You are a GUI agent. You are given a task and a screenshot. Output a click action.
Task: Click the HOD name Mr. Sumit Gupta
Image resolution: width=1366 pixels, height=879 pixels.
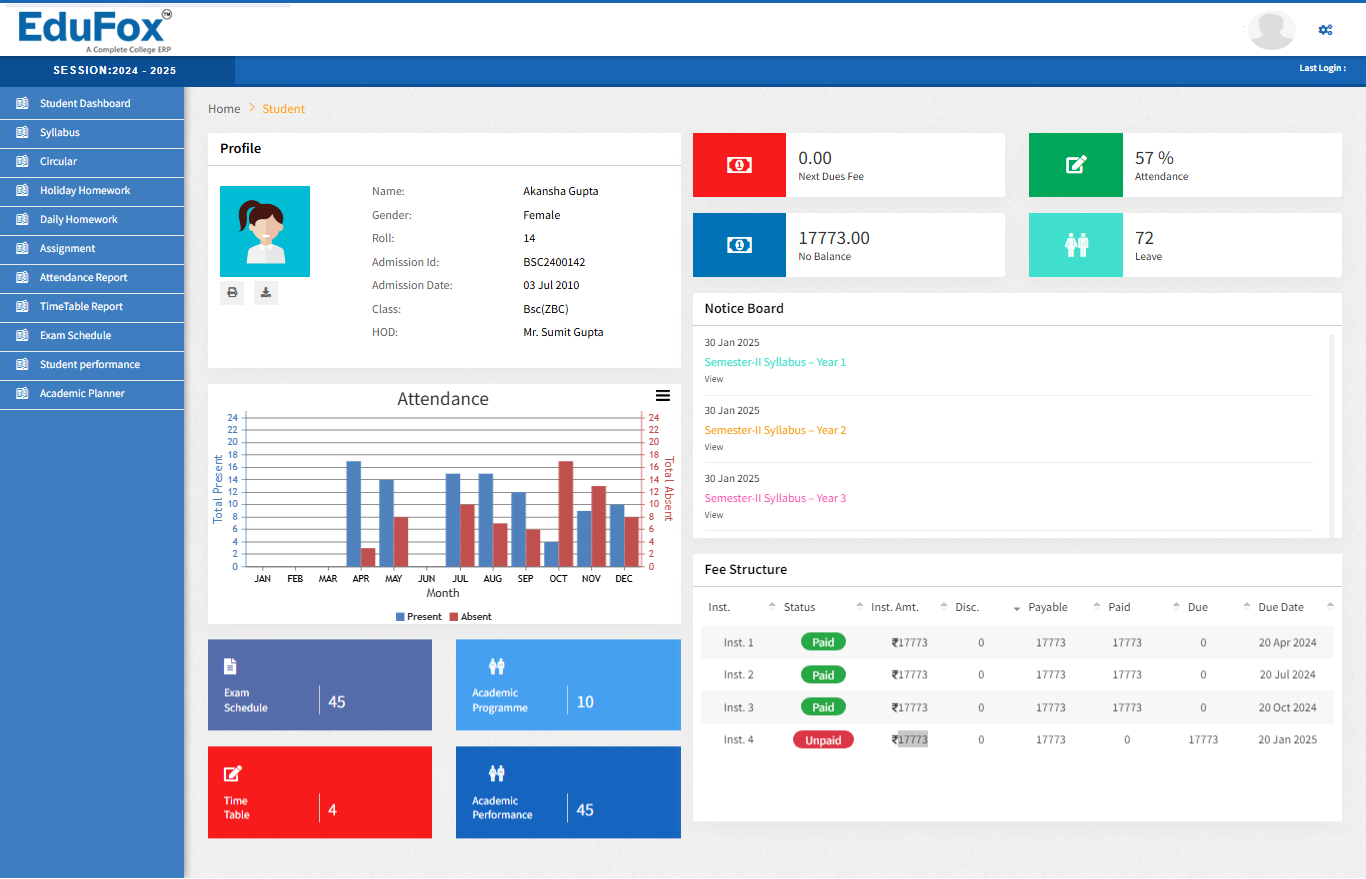click(563, 332)
